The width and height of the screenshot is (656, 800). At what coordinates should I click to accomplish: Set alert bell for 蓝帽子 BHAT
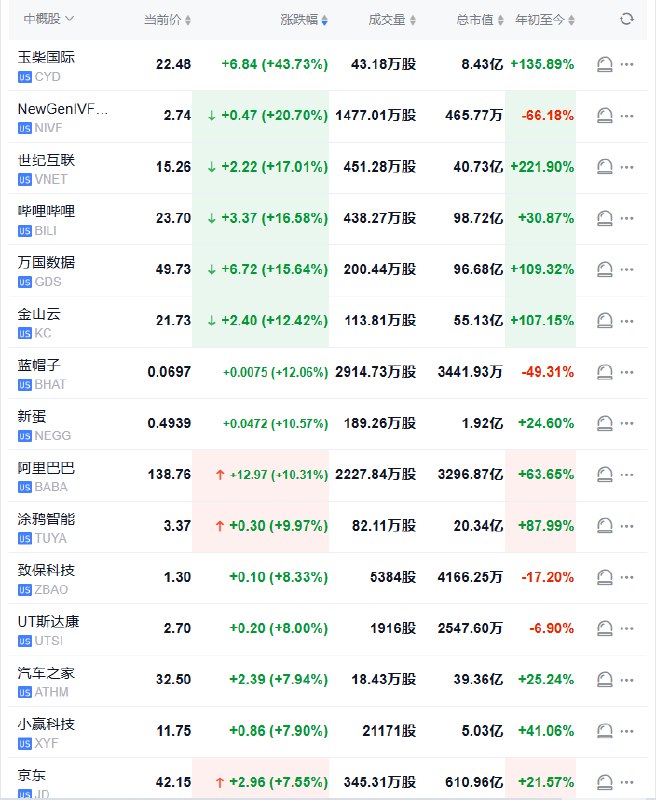point(604,372)
